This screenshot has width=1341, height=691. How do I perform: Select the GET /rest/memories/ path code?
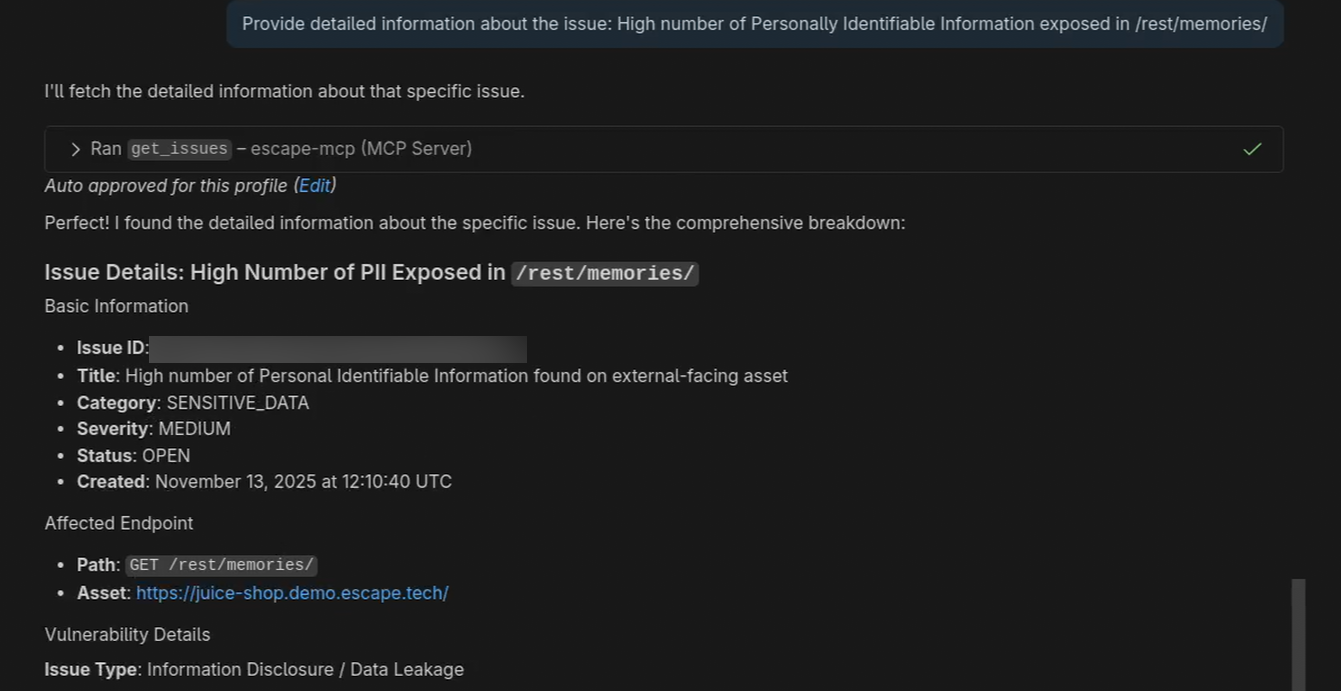pyautogui.click(x=221, y=565)
